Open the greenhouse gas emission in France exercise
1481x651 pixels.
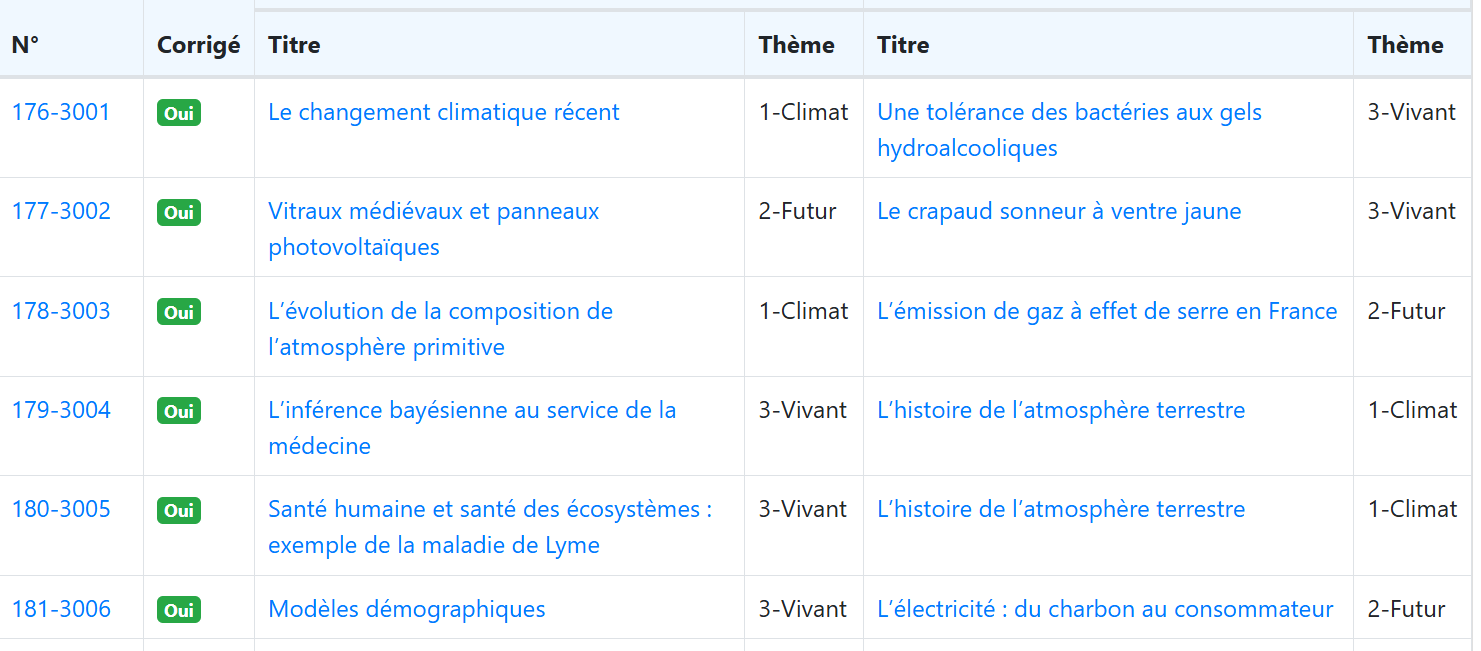1106,312
